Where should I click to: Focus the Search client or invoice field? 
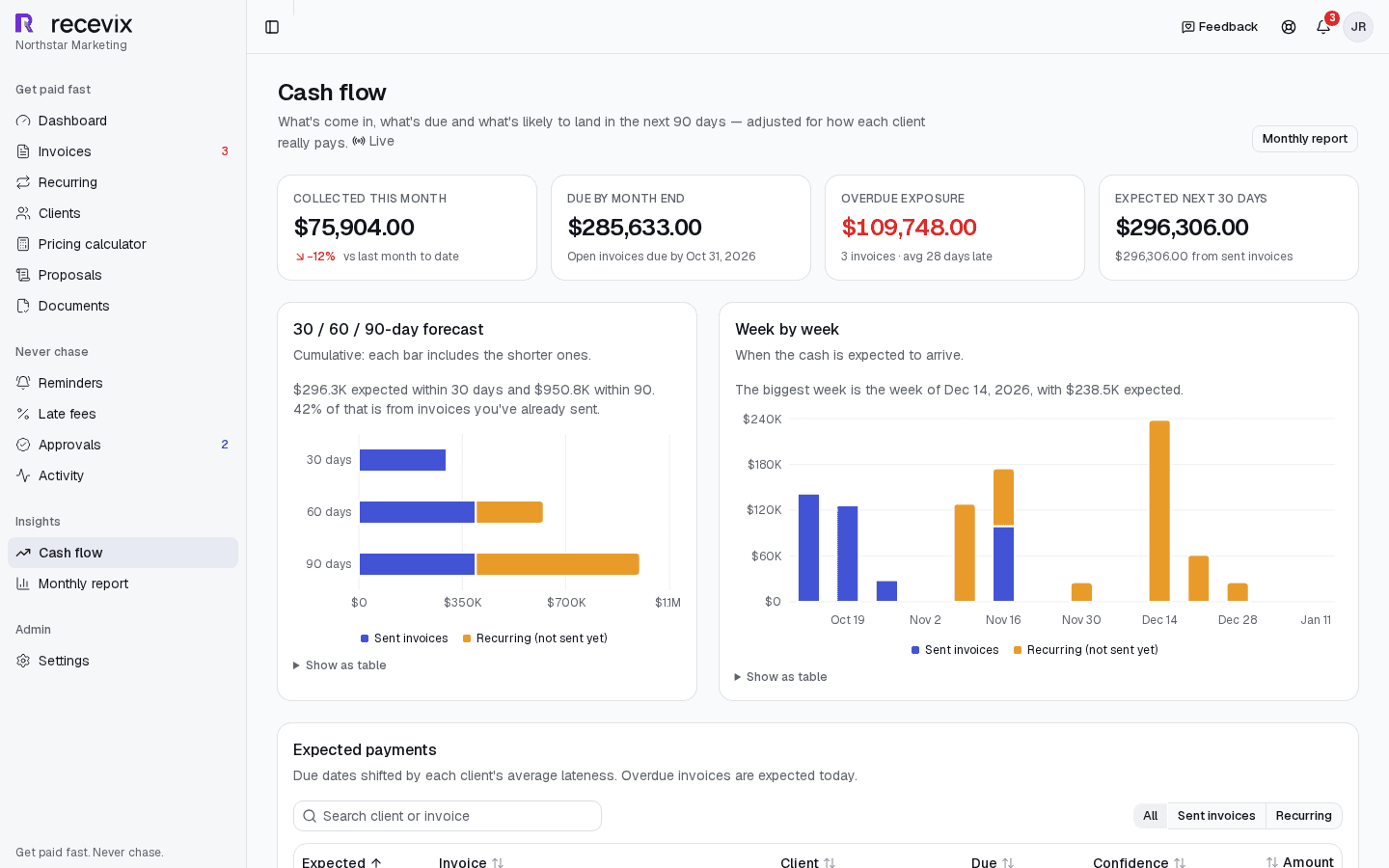[448, 816]
